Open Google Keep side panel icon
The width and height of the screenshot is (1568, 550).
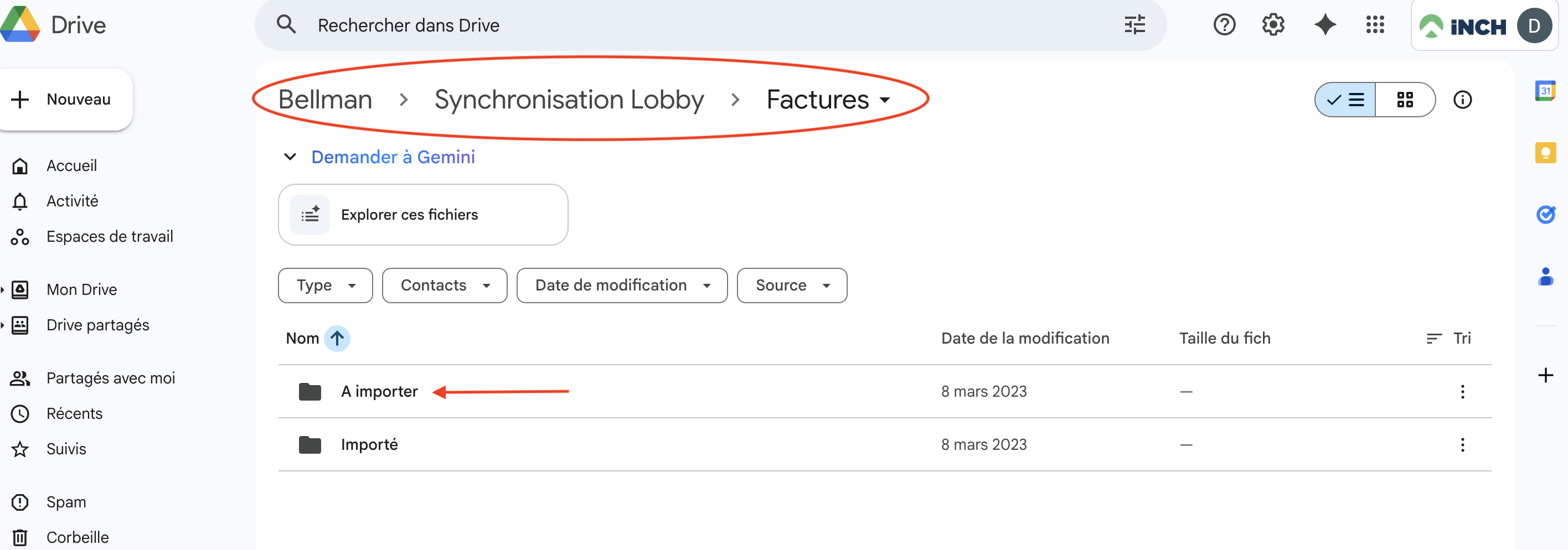[x=1545, y=153]
